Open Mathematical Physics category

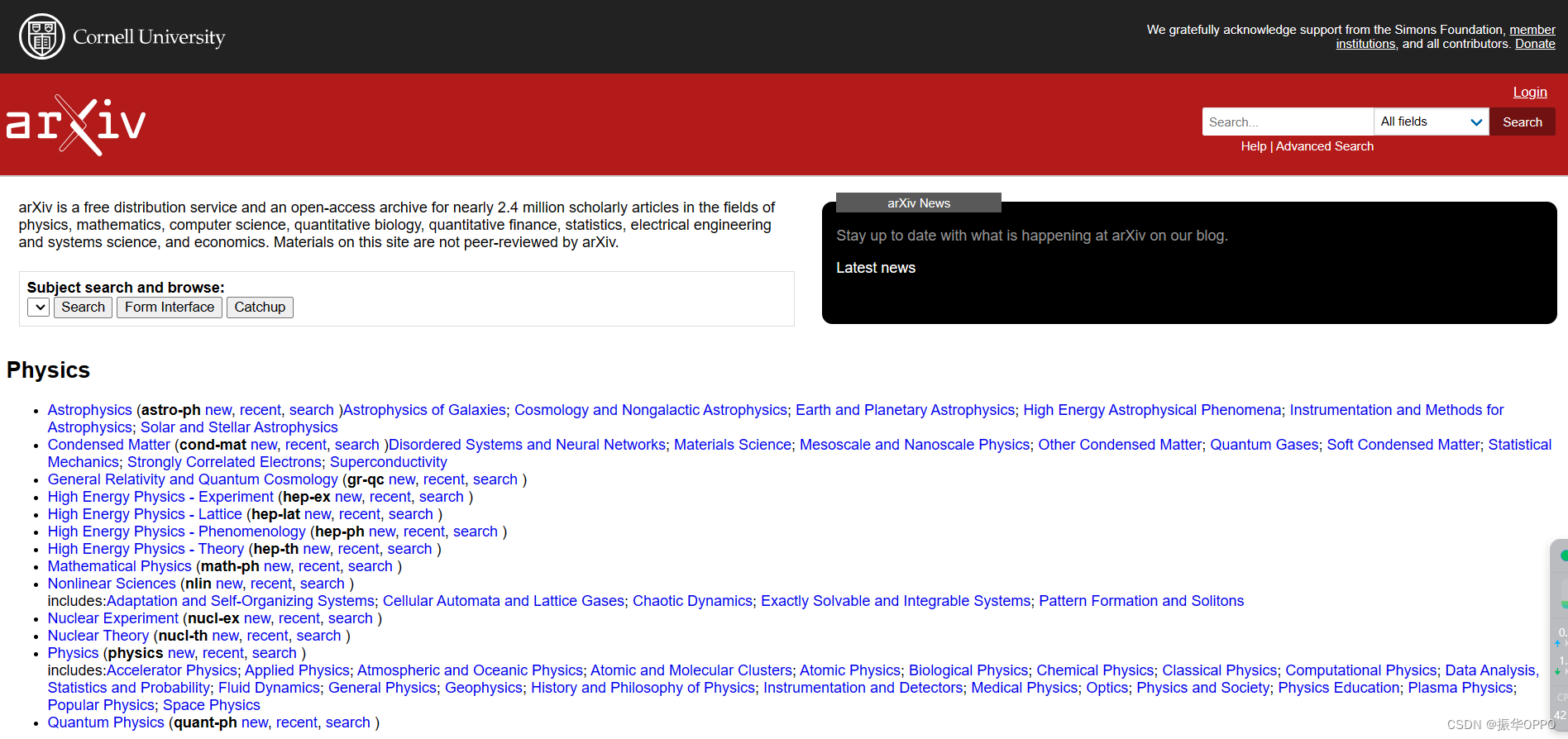[x=119, y=566]
